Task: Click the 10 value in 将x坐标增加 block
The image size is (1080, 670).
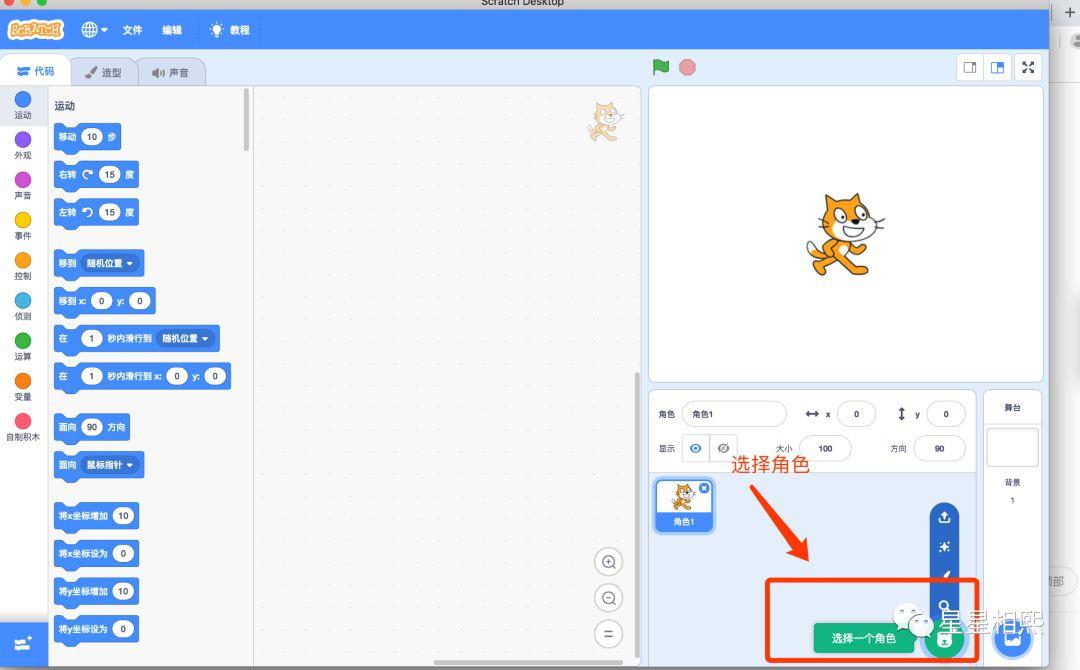Action: [123, 516]
